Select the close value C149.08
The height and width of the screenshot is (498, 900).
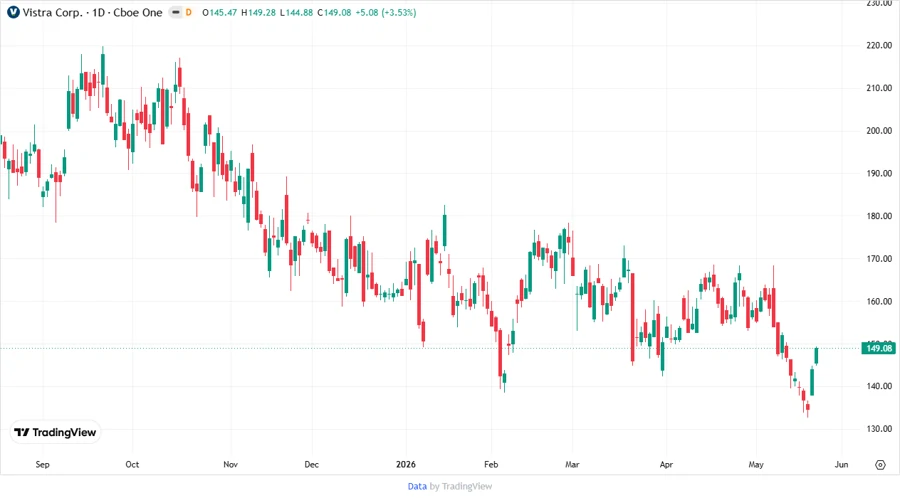coord(334,12)
